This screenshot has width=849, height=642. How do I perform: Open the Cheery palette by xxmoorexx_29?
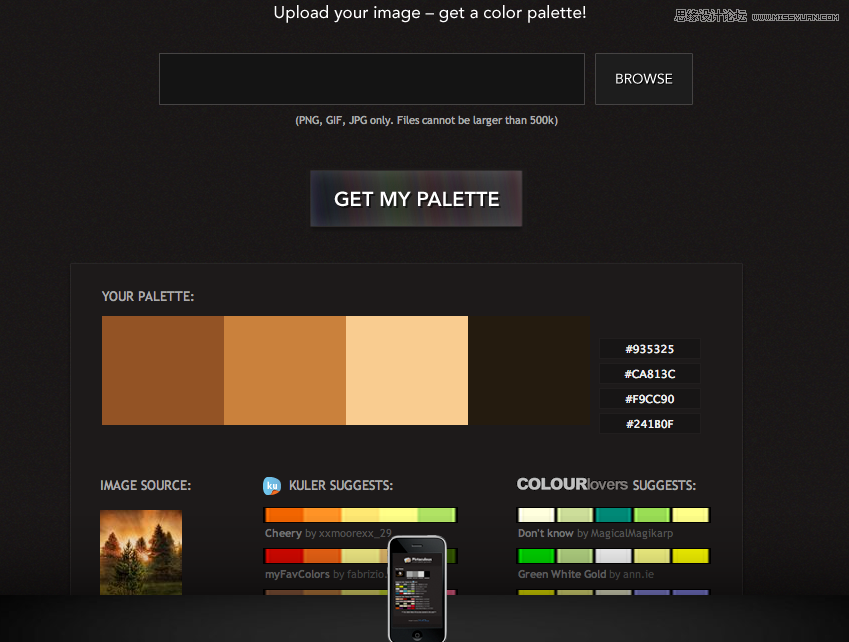point(328,533)
